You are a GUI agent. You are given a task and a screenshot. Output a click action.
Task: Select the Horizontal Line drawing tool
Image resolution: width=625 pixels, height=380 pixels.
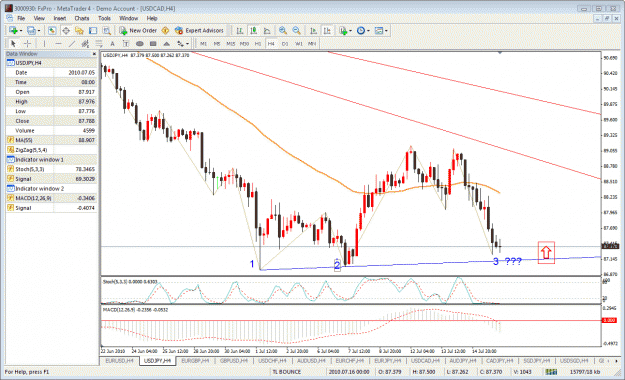[x=58, y=43]
